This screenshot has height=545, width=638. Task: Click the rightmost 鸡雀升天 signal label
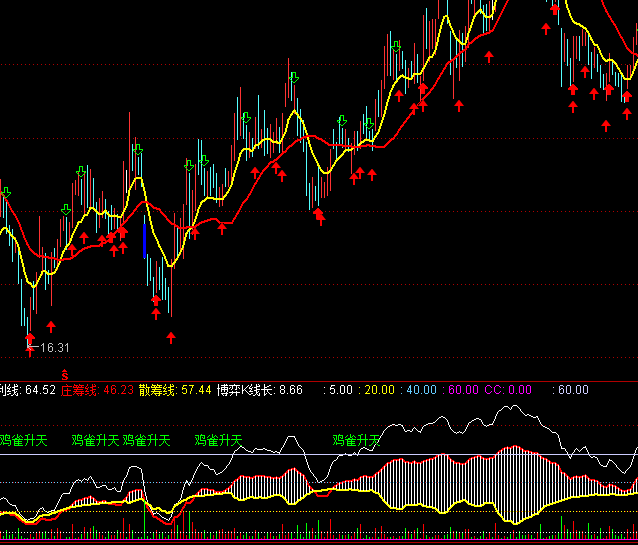[x=356, y=440]
